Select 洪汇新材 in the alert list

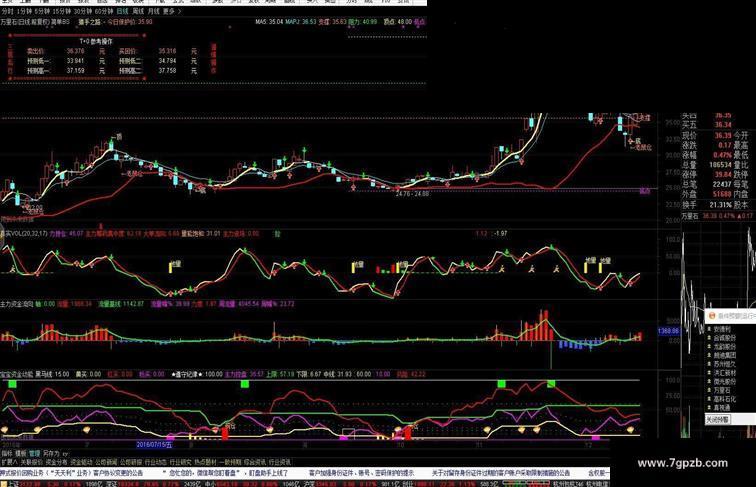[725, 373]
